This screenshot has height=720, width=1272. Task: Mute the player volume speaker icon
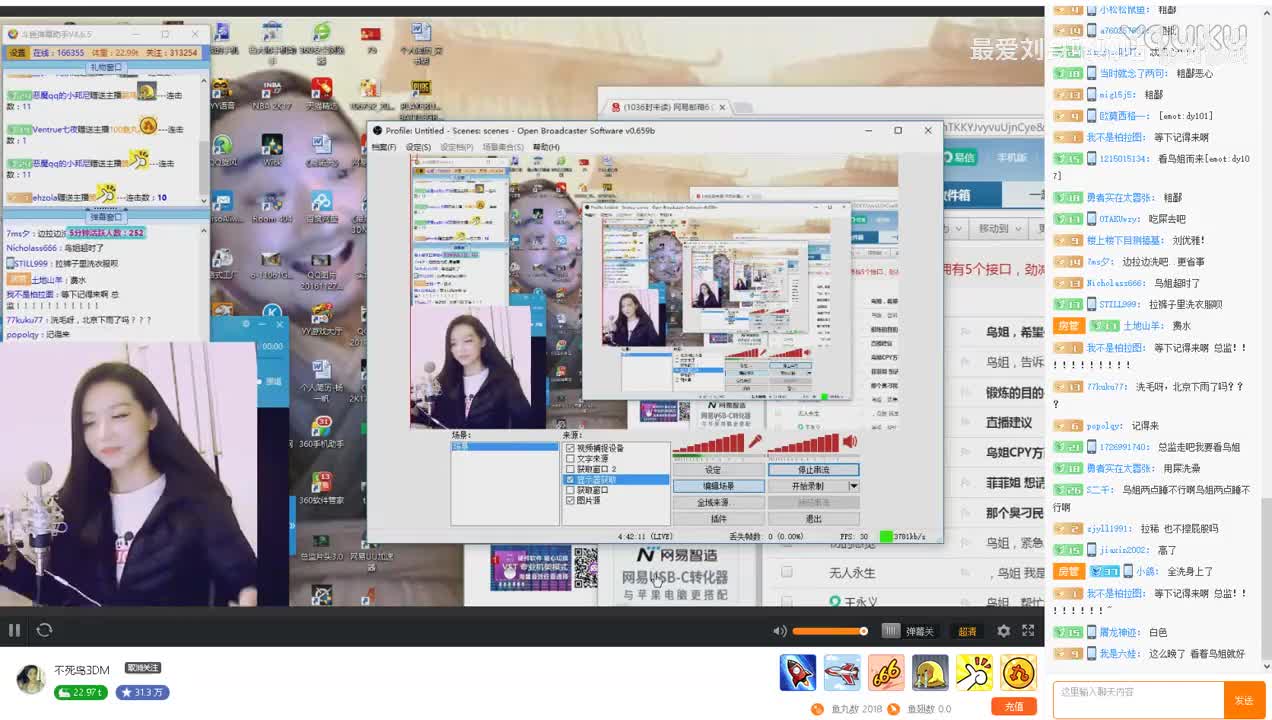tap(780, 631)
